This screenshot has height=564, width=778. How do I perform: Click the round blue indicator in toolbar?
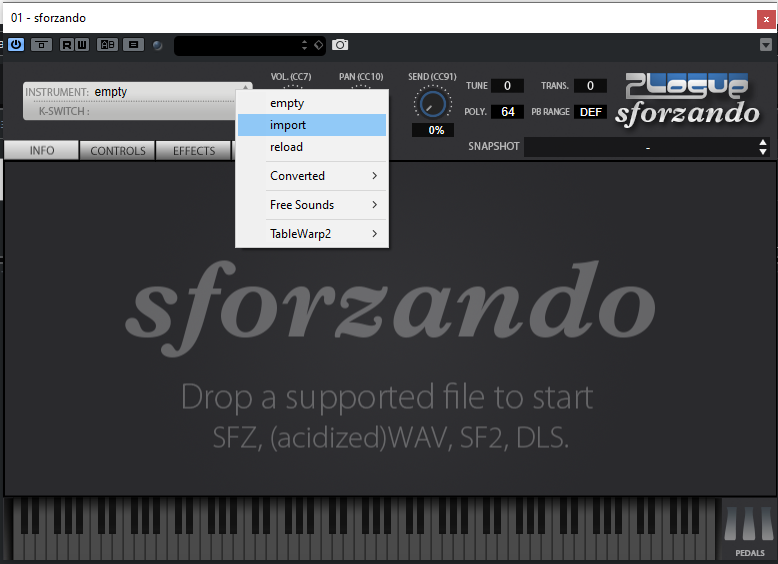[x=157, y=45]
